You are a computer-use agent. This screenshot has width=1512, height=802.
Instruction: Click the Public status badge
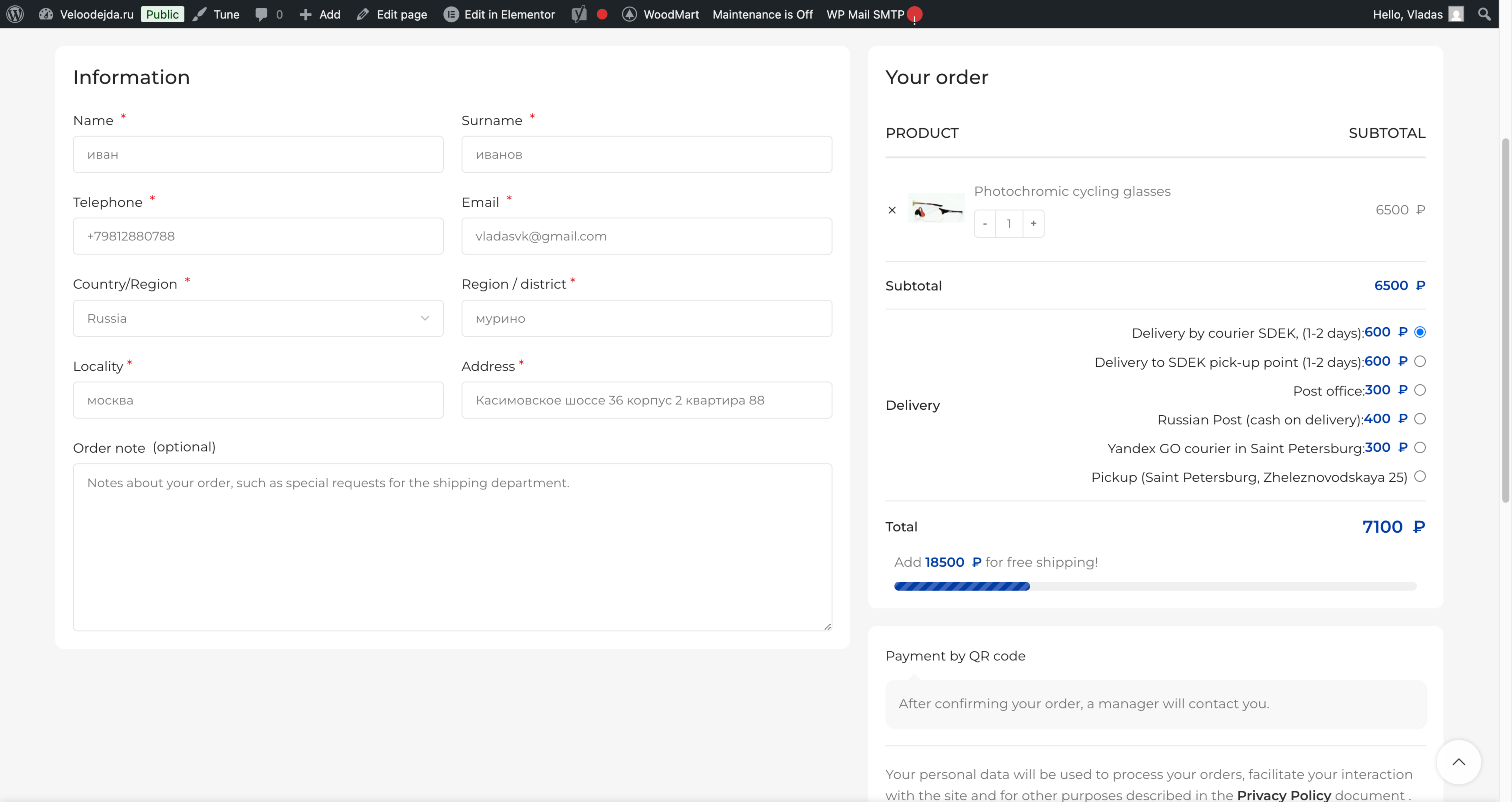click(163, 14)
